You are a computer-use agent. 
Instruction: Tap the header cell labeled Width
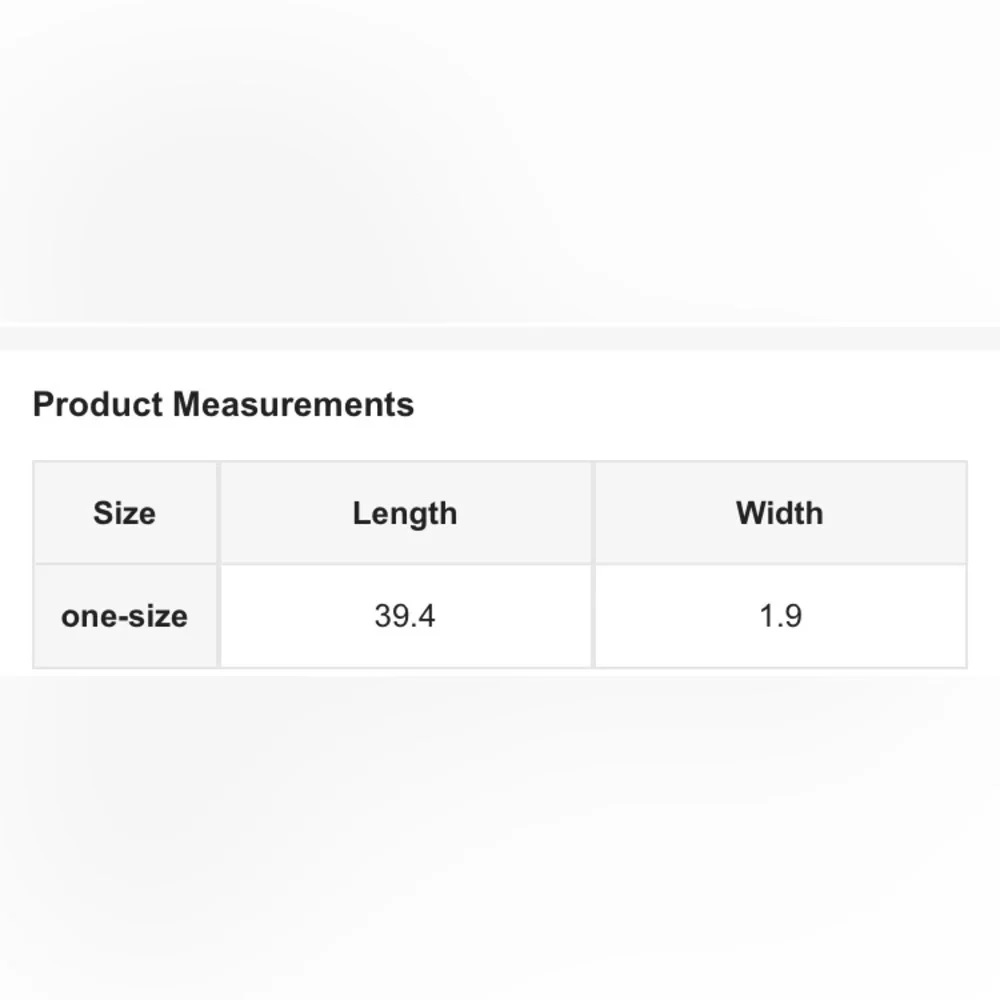[x=781, y=513]
